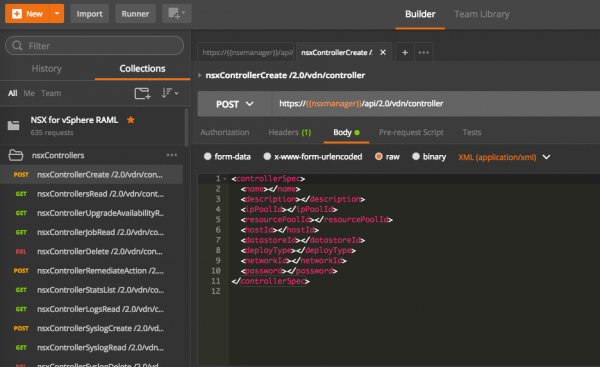This screenshot has width=600, height=367.
Task: Show All collections filter
Action: click(x=13, y=93)
